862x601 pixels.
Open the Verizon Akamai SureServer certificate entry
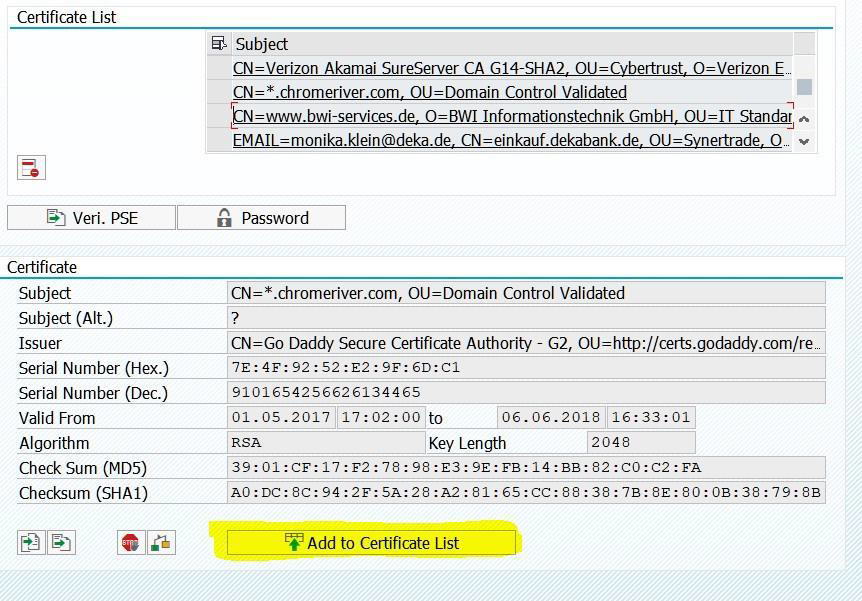coord(511,68)
